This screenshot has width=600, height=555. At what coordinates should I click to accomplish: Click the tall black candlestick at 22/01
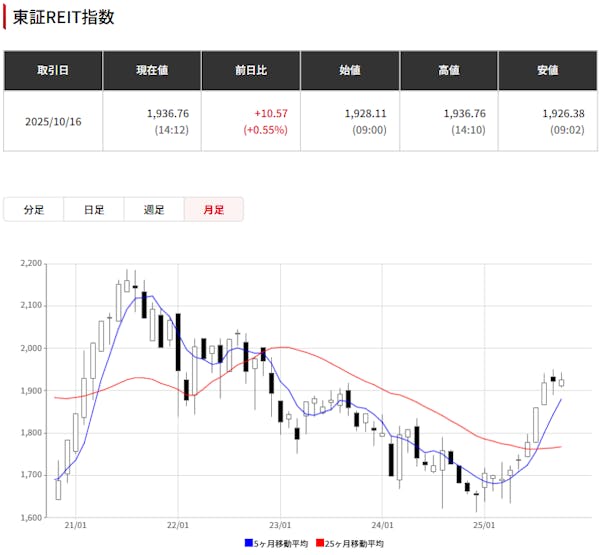pyautogui.click(x=178, y=342)
